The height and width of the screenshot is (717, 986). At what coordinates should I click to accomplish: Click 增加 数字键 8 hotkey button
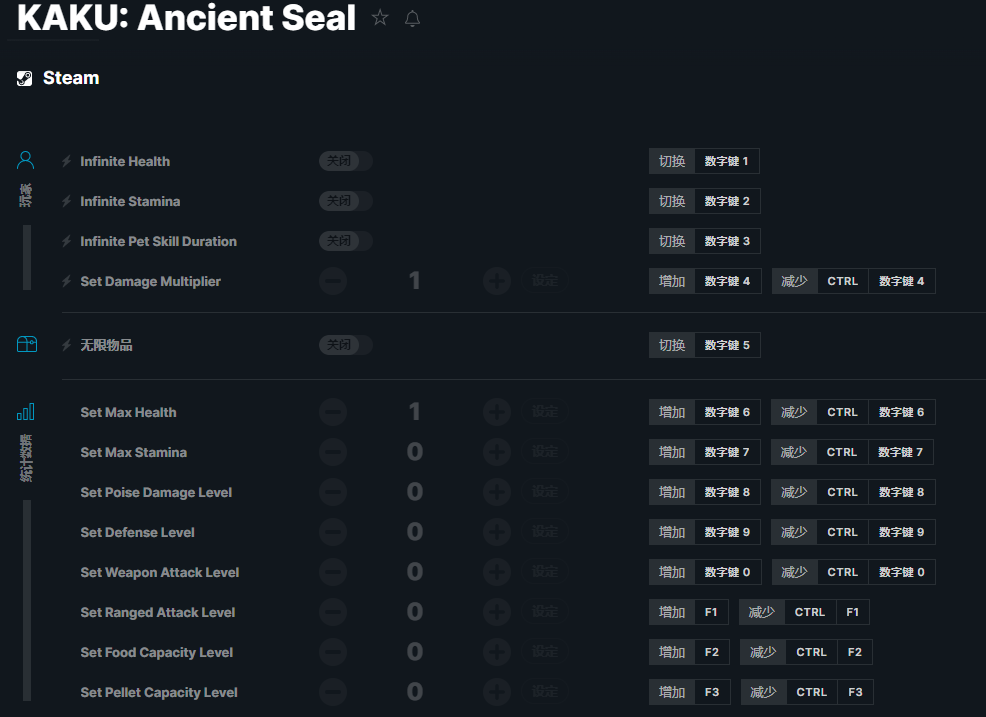click(x=705, y=492)
